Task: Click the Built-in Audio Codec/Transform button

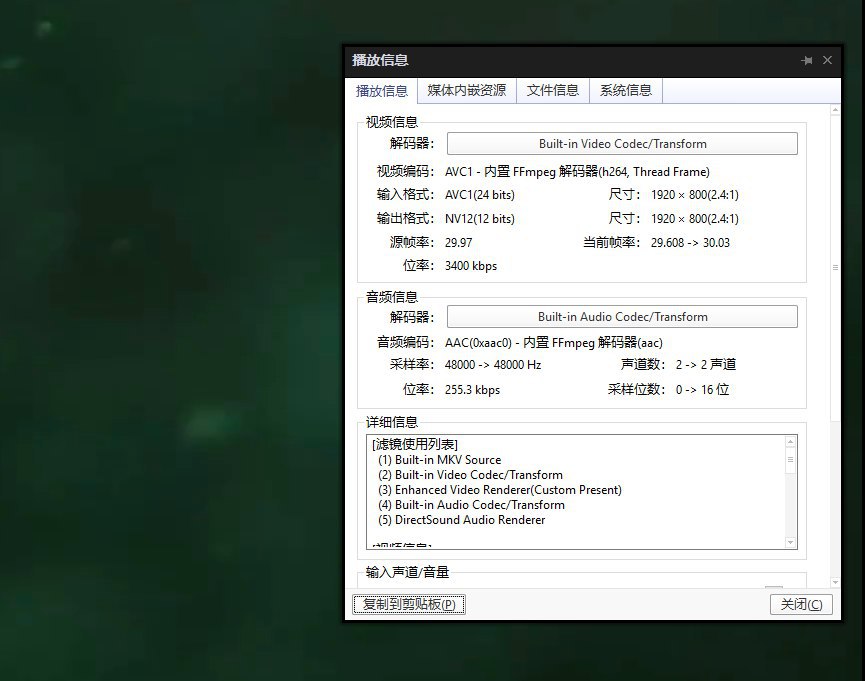Action: click(x=622, y=317)
